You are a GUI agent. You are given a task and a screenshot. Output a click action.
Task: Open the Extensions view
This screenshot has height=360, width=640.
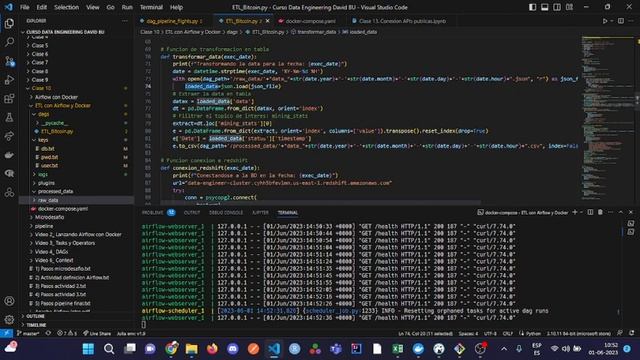9,99
